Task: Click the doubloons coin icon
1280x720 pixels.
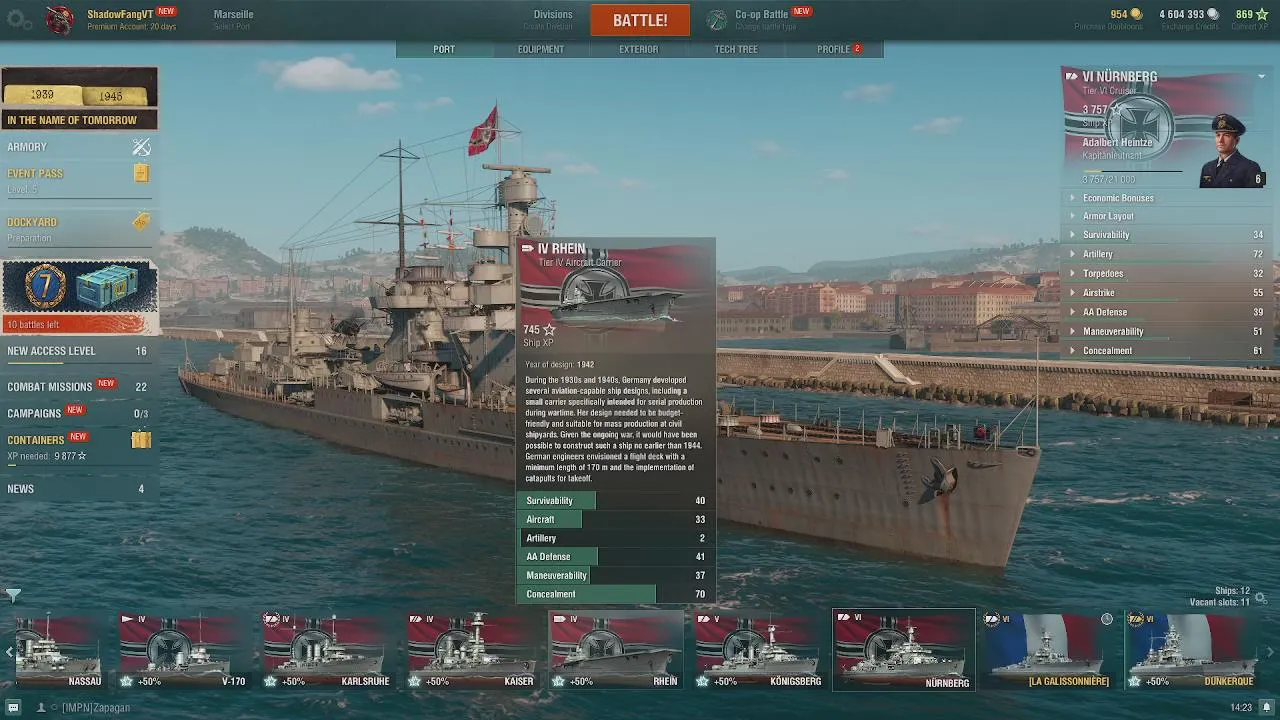Action: coord(1135,14)
